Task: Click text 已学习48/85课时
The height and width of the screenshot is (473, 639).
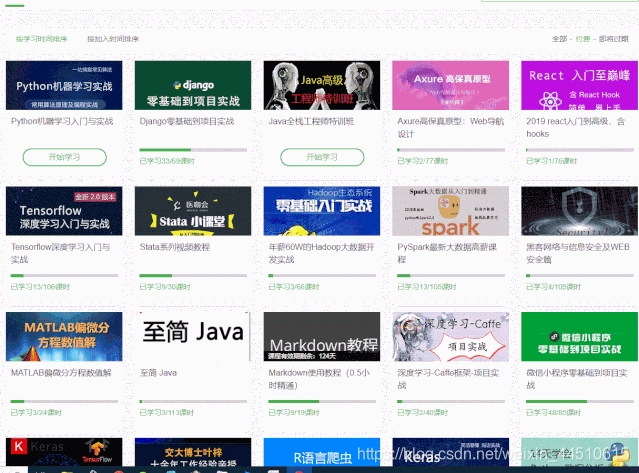Action: (x=553, y=413)
